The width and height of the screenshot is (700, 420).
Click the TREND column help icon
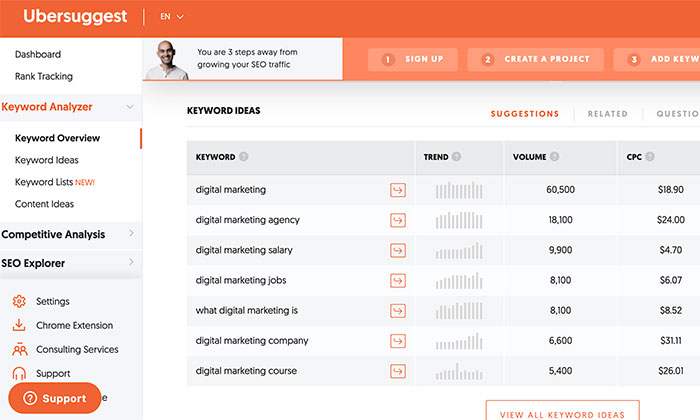[x=456, y=157]
